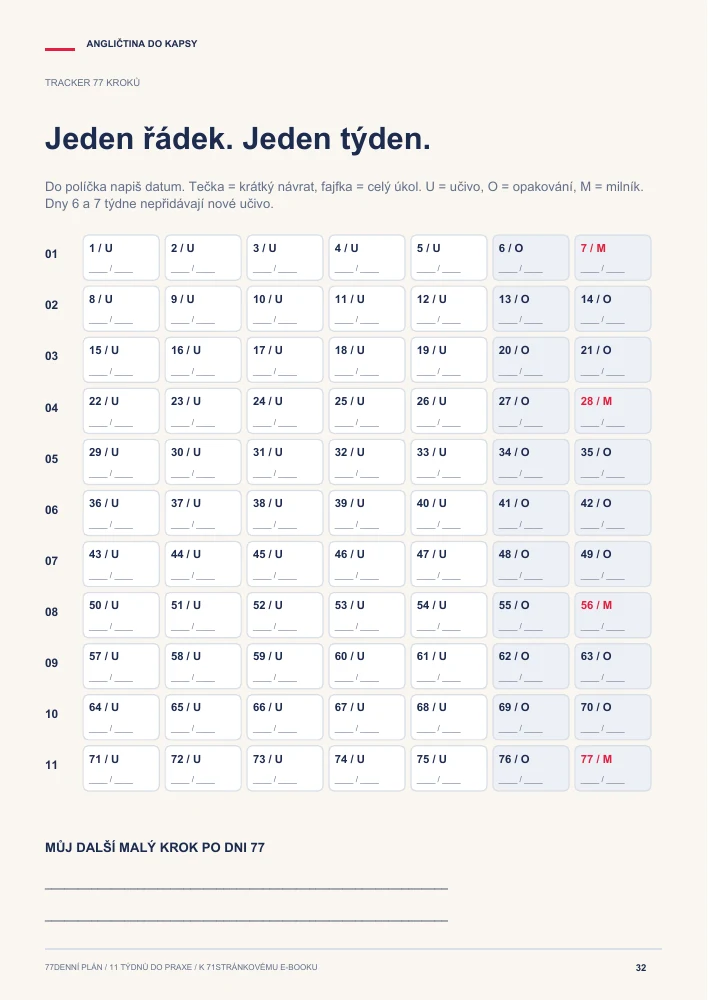Click the page number 32 in footer
Screen dimensions: 708x1000
[641, 967]
